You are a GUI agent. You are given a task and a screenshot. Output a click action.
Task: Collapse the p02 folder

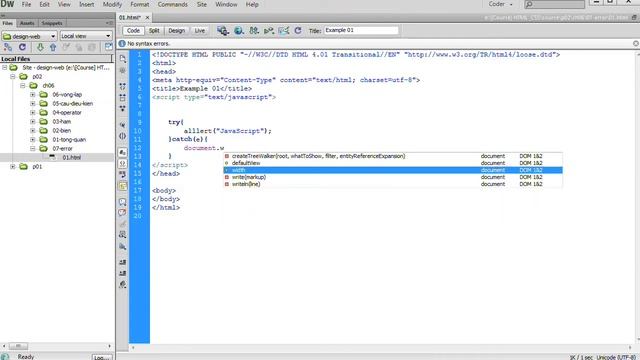coord(13,77)
